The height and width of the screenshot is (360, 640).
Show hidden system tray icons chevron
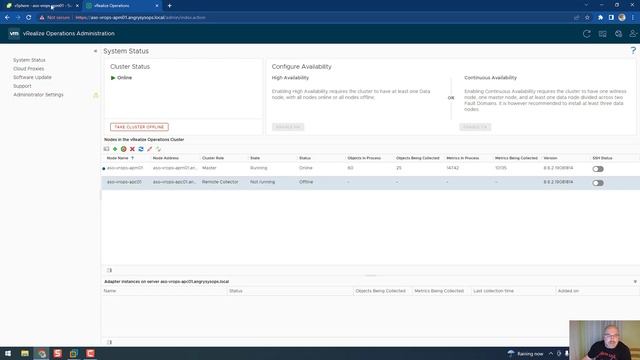(551, 353)
